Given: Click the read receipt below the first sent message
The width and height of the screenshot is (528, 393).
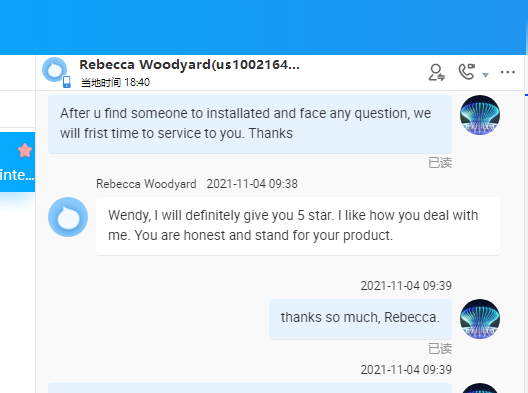Looking at the screenshot, I should 440,163.
